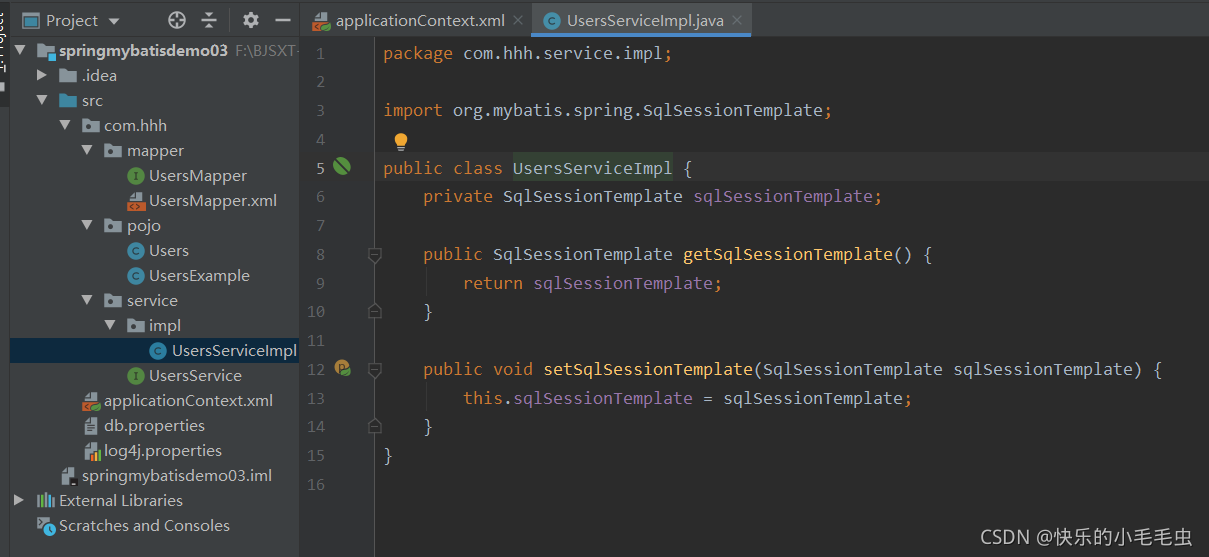Select springmybatisdemo03.iml file
Screen dimensions: 1209x557
177,475
